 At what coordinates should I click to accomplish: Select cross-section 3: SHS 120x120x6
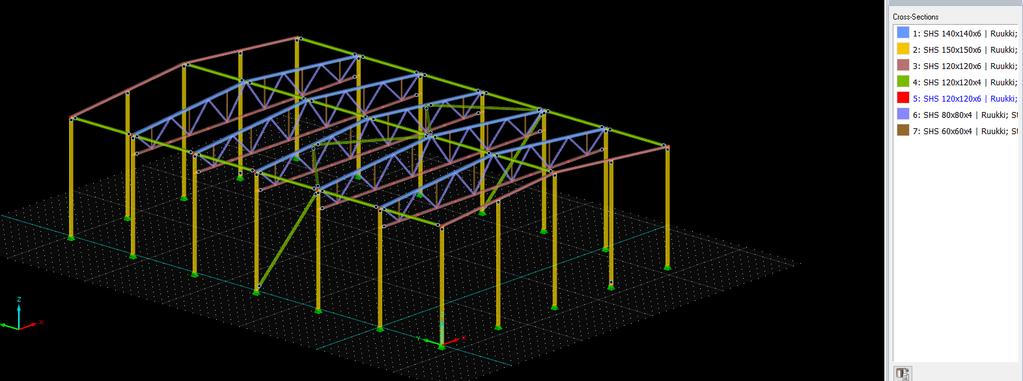[966, 66]
